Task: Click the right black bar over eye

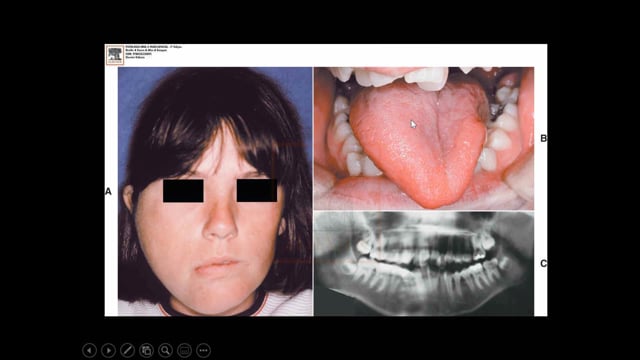Action: tap(257, 191)
